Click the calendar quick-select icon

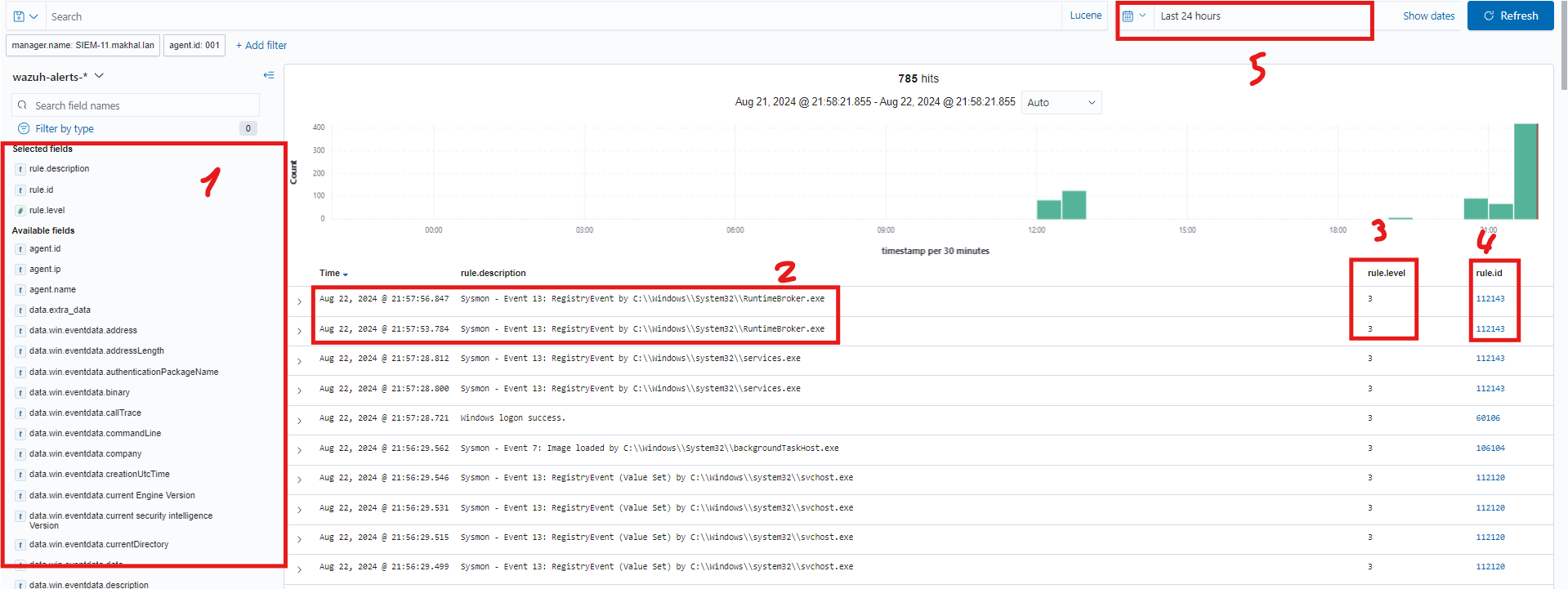pos(1128,16)
